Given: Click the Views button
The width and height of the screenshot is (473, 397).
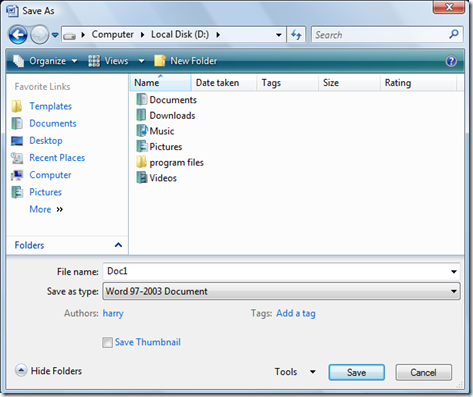Looking at the screenshot, I should (108, 61).
